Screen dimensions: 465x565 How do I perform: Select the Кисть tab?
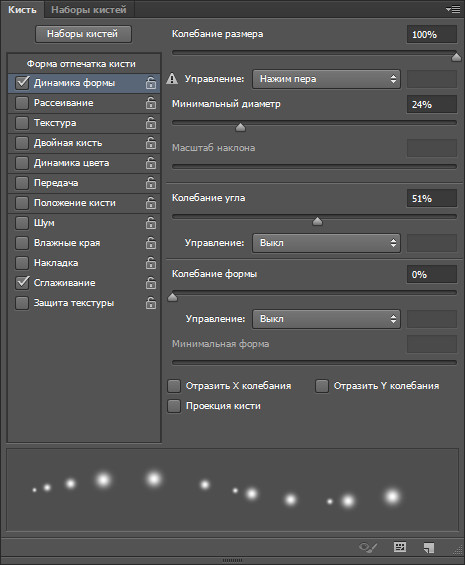point(22,10)
